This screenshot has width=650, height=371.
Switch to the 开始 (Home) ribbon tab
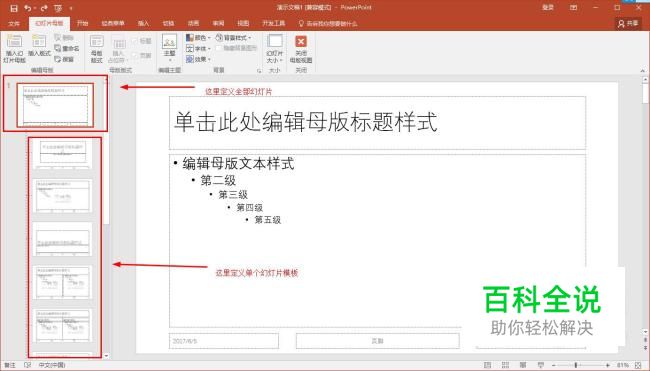tap(82, 24)
